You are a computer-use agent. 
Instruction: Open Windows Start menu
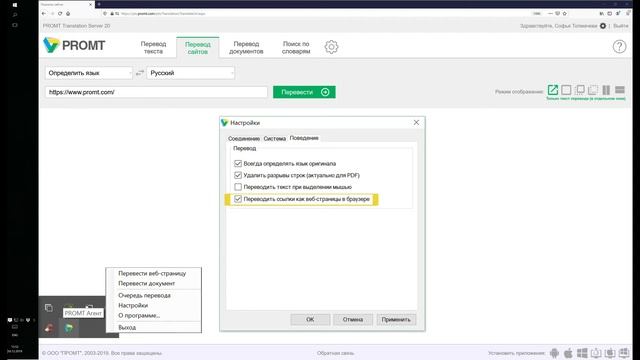coord(15,5)
